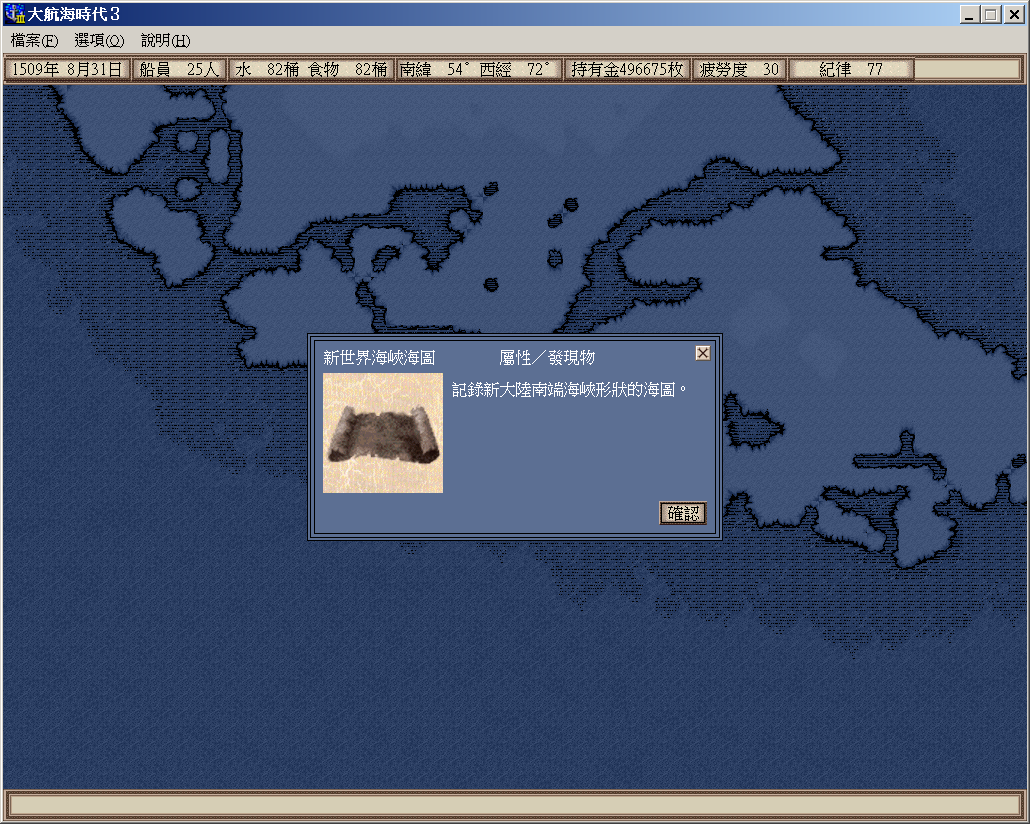Image resolution: width=1030 pixels, height=824 pixels.
Task: Minimize the 大航海時代3 window
Action: point(969,14)
